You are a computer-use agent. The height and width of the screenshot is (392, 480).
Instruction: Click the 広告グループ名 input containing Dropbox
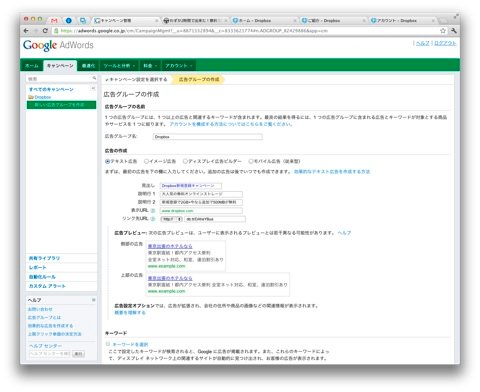pyautogui.click(x=208, y=137)
